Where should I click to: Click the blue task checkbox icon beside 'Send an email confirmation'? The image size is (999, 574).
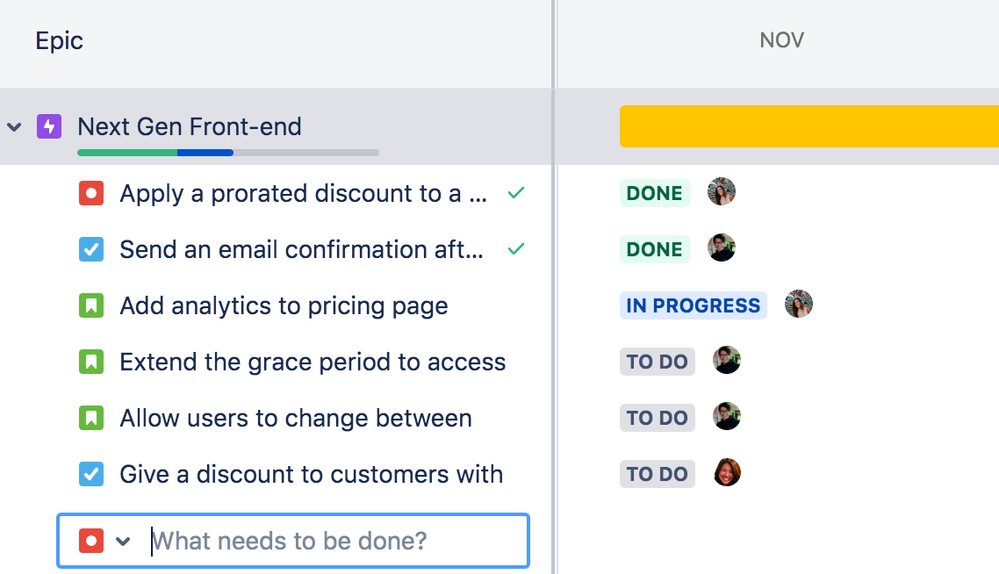[91, 249]
